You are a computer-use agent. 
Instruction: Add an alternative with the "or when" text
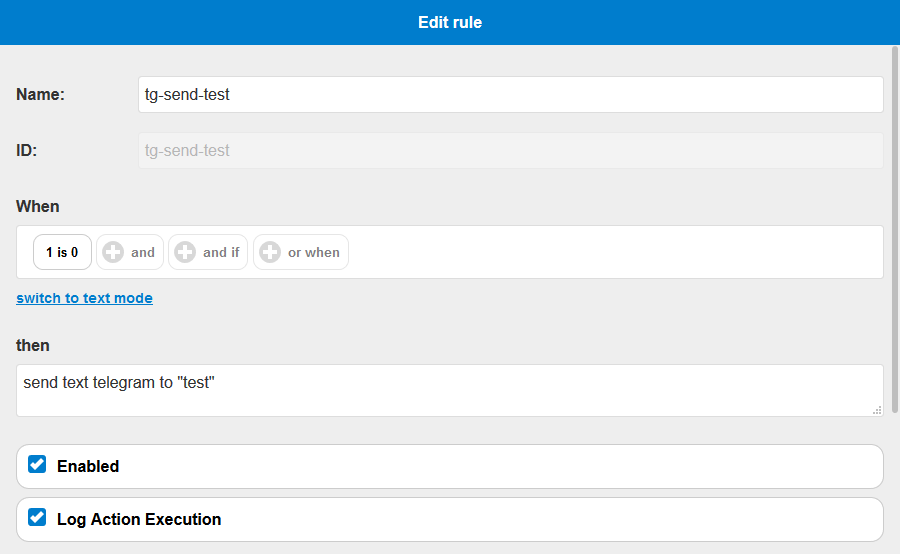coord(313,253)
